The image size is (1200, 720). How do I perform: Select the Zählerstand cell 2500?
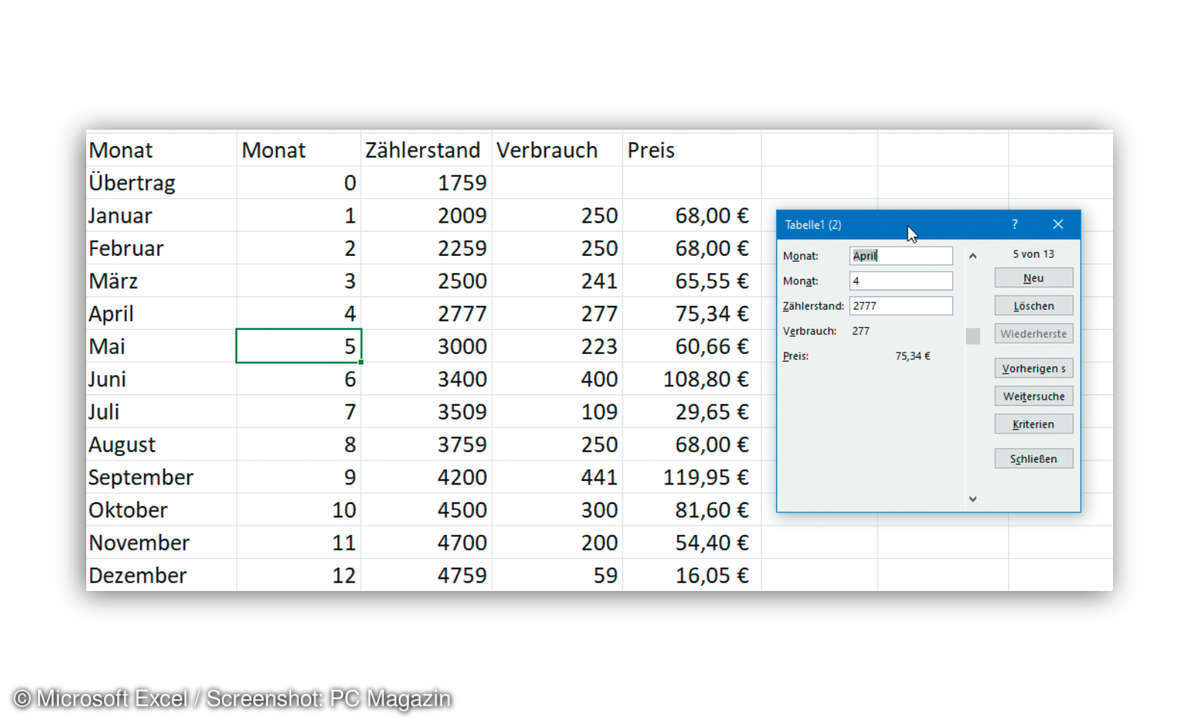click(427, 281)
